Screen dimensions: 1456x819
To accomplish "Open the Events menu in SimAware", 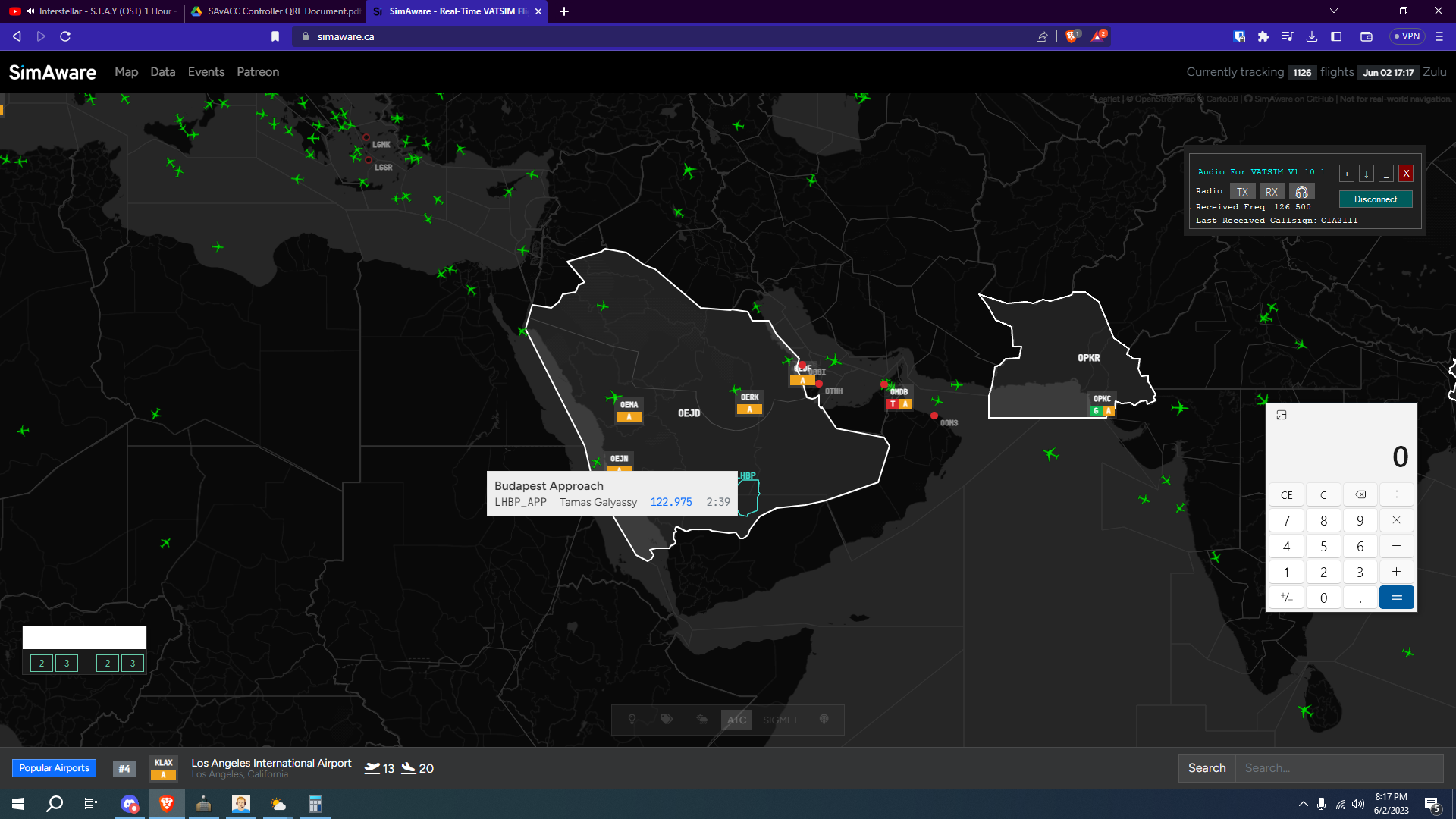I will 206,72.
